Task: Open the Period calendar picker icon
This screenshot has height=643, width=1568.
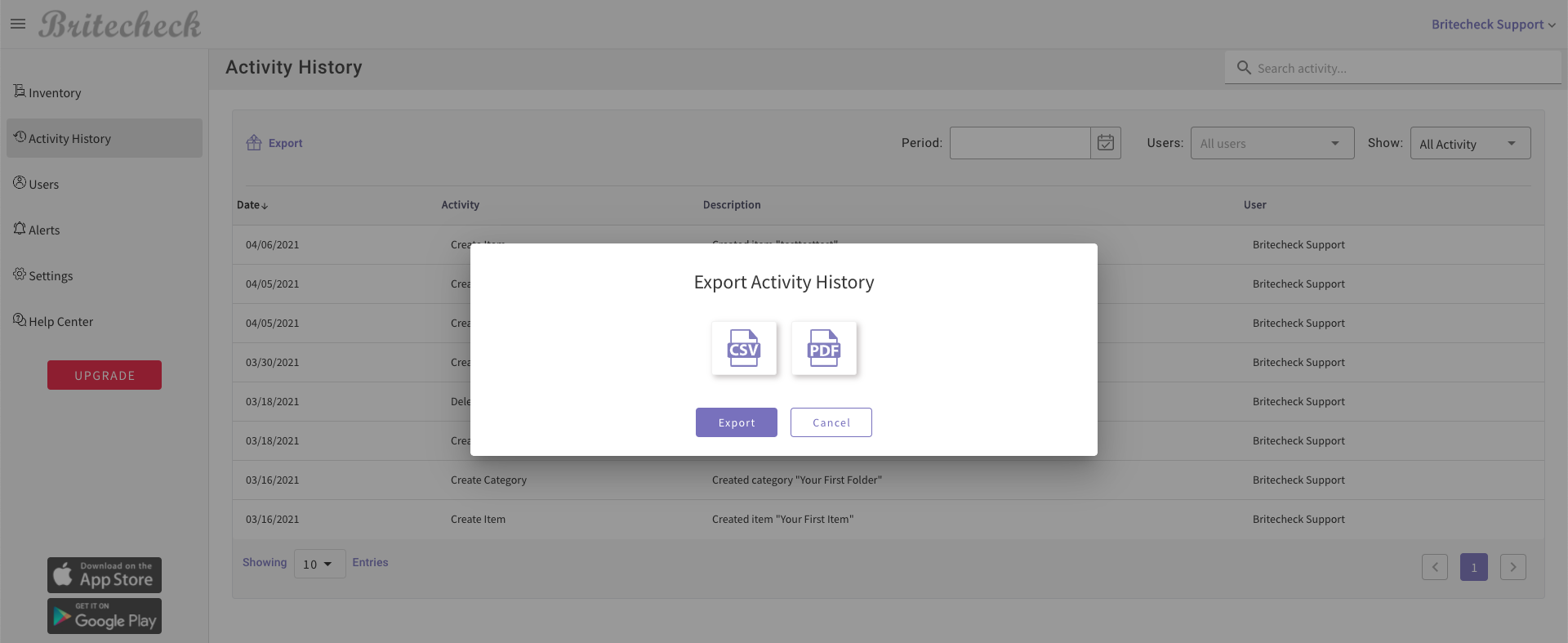Action: (1106, 143)
